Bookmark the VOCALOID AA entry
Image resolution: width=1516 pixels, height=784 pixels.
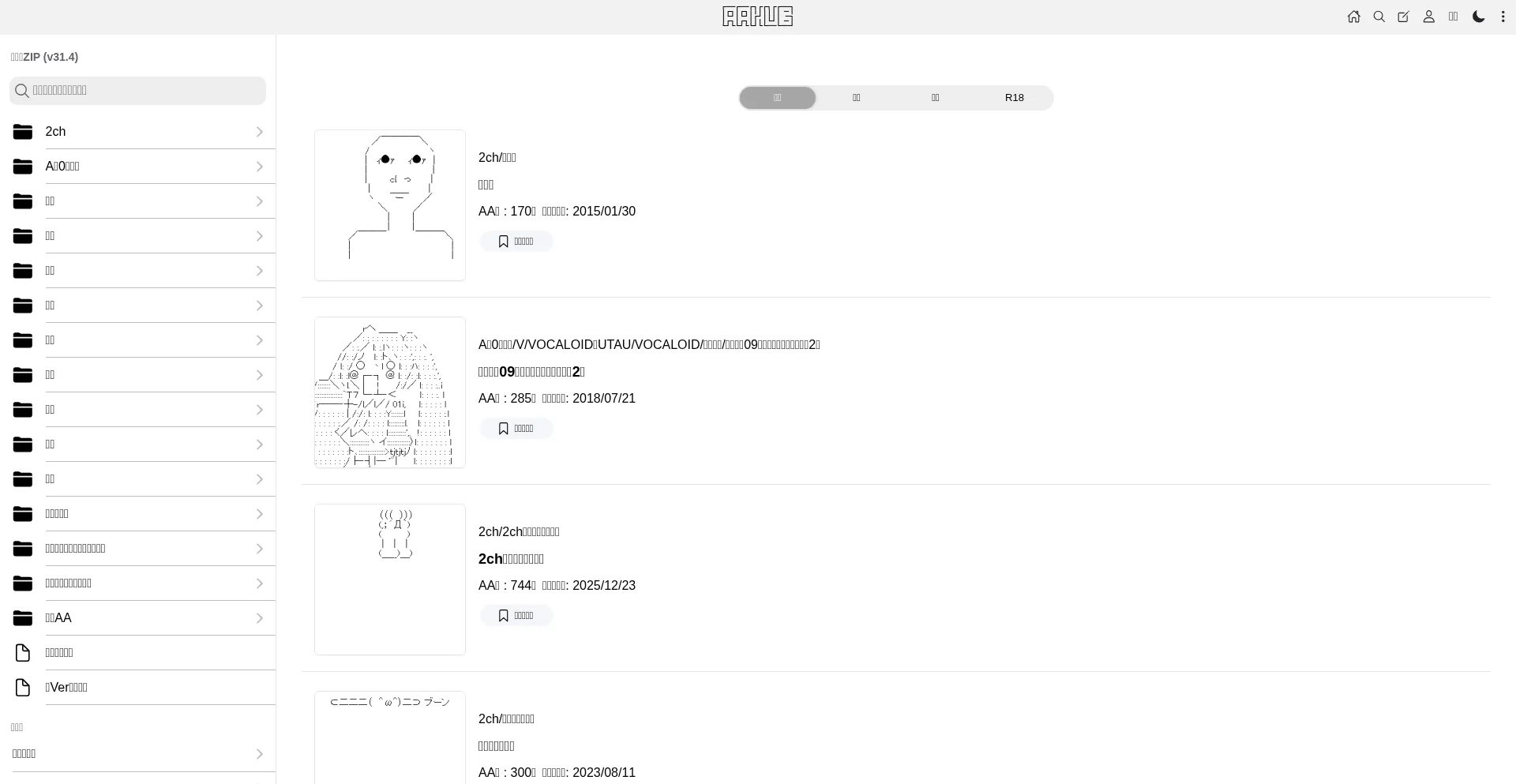[516, 429]
